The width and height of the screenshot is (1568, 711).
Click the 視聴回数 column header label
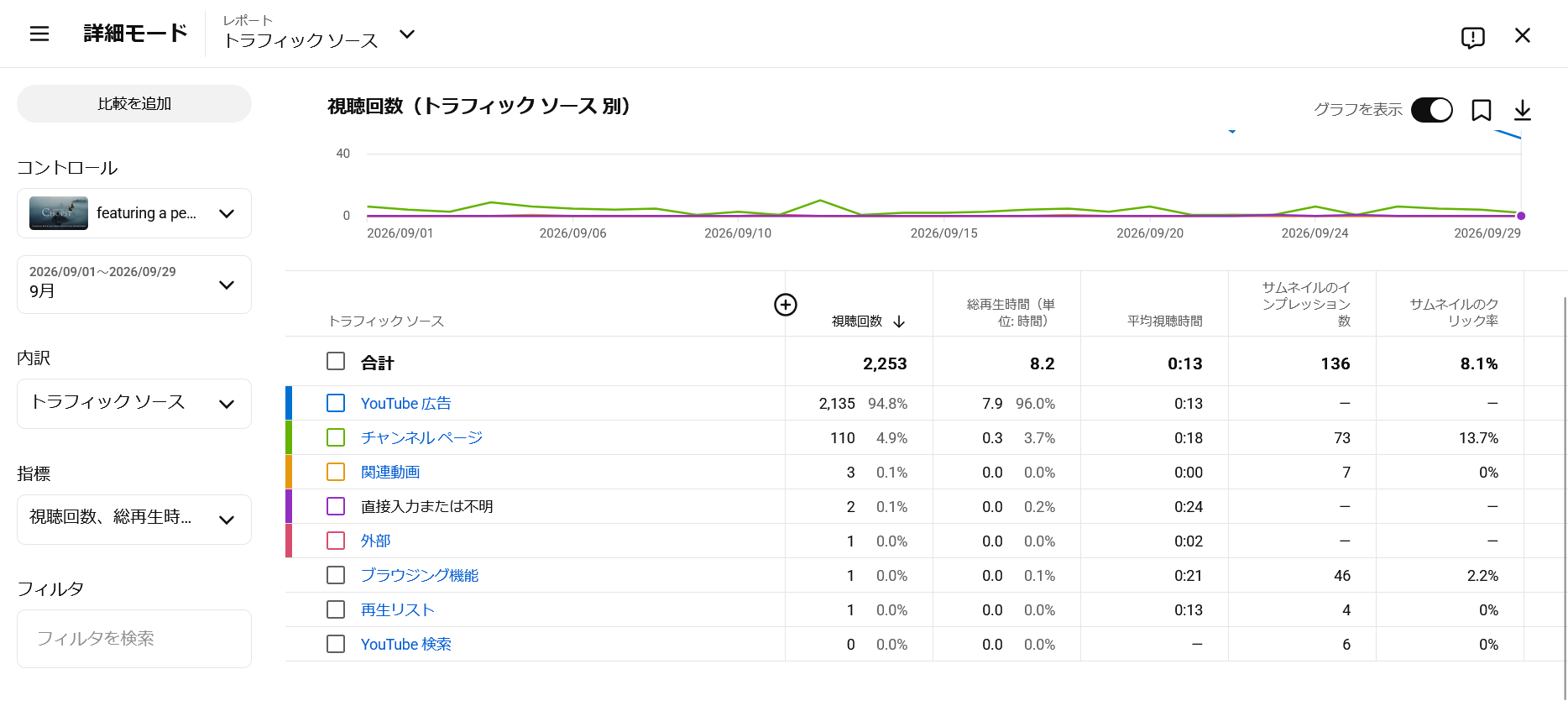click(857, 321)
